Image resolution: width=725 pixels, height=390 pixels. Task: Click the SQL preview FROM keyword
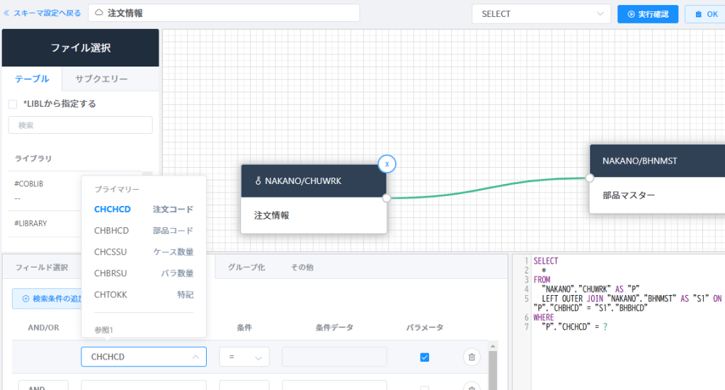542,279
